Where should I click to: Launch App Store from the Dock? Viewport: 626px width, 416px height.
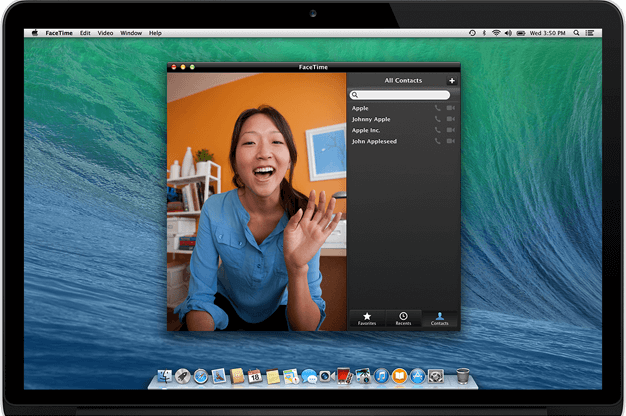418,376
